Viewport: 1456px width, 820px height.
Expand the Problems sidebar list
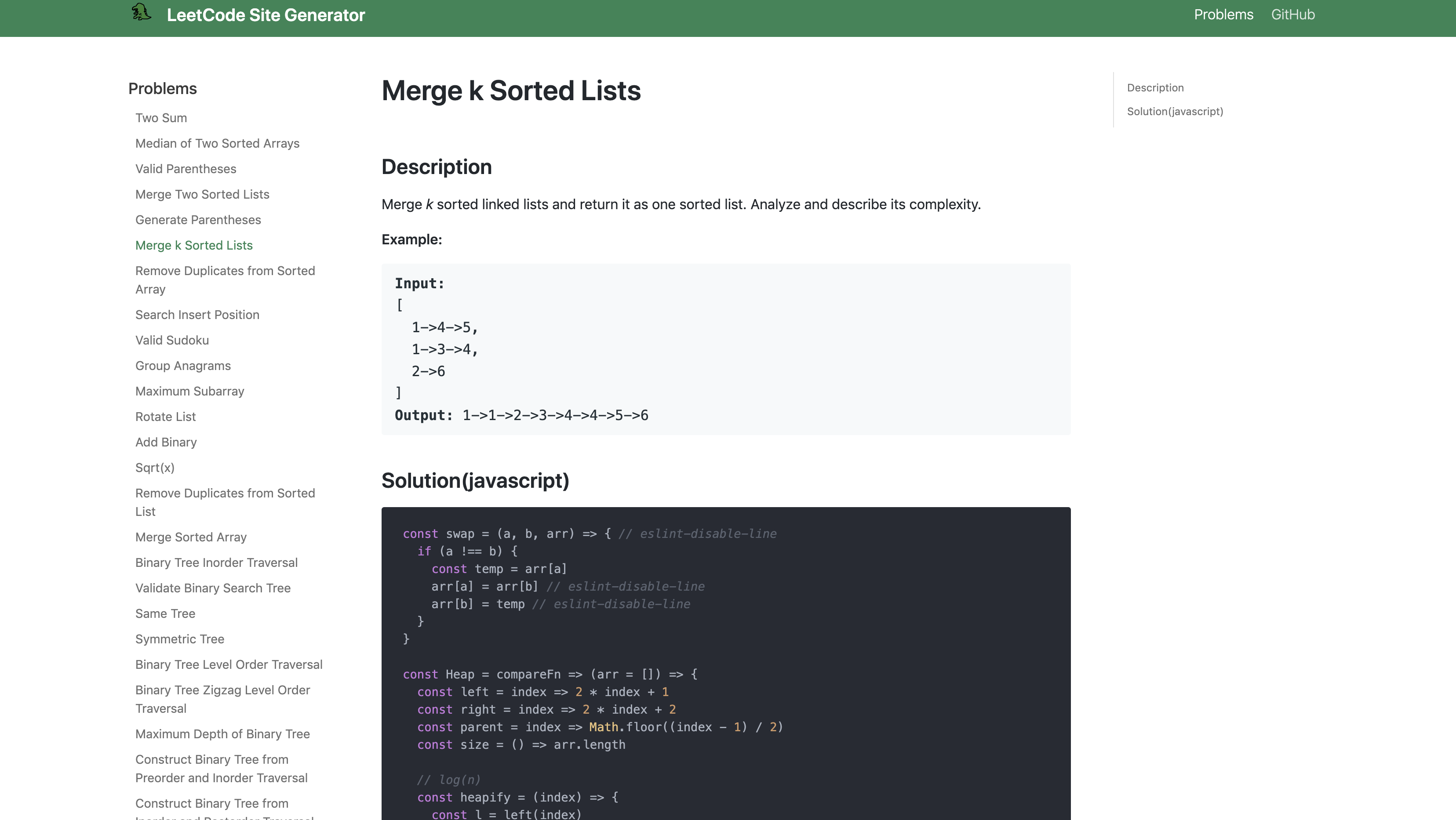point(162,88)
